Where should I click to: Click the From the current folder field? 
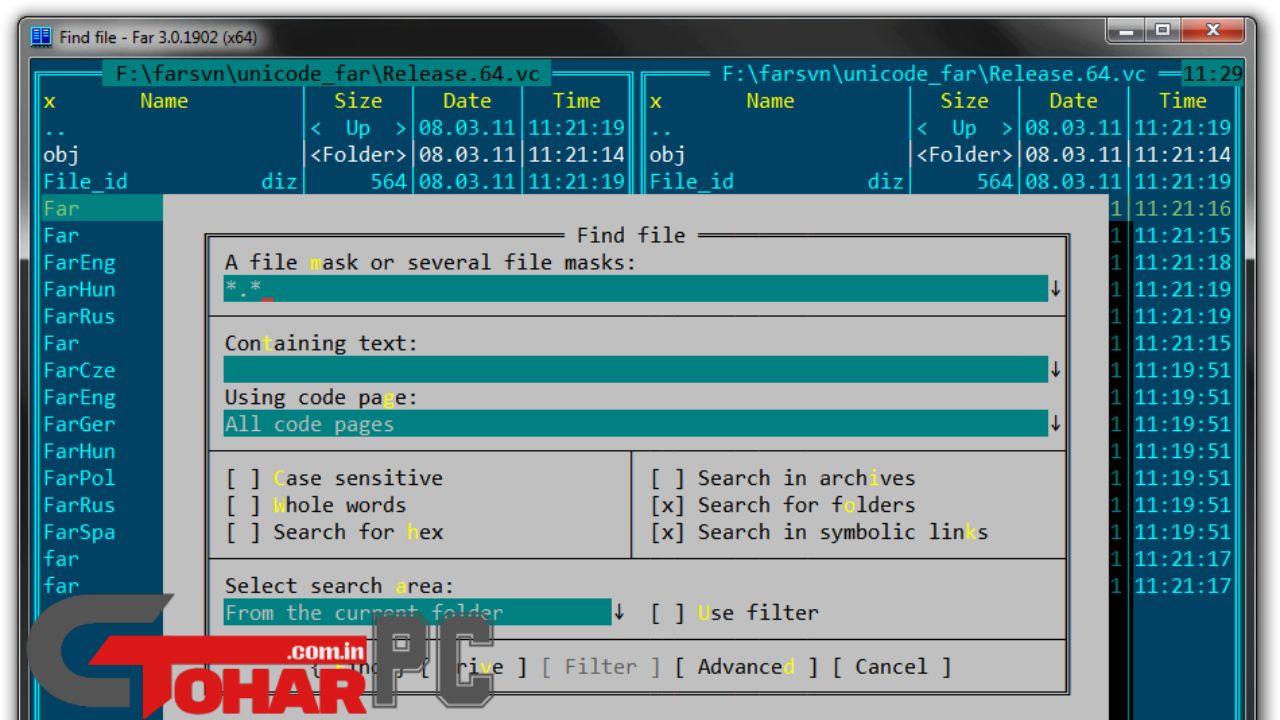(417, 613)
